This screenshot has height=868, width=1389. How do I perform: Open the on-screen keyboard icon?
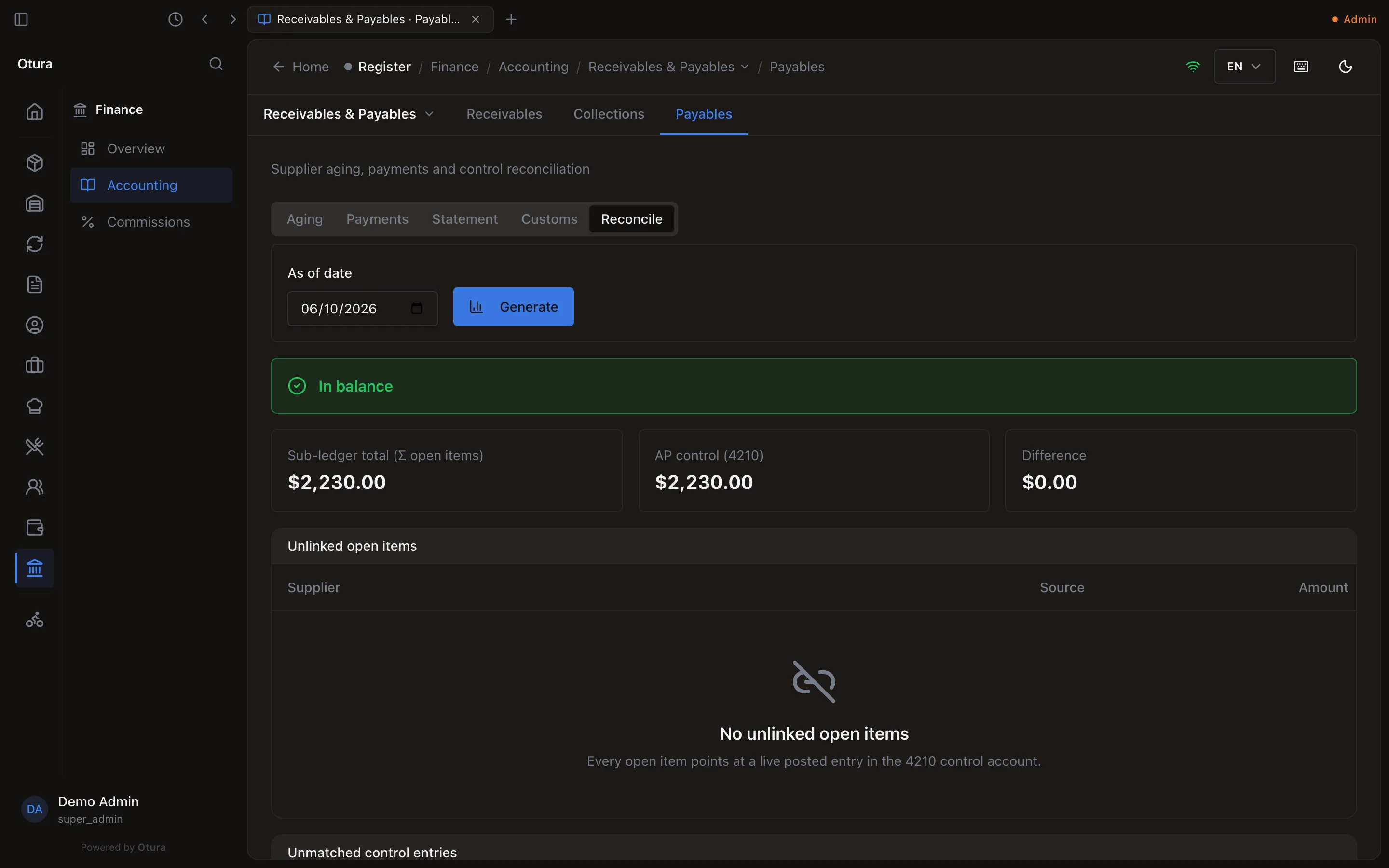point(1301,67)
